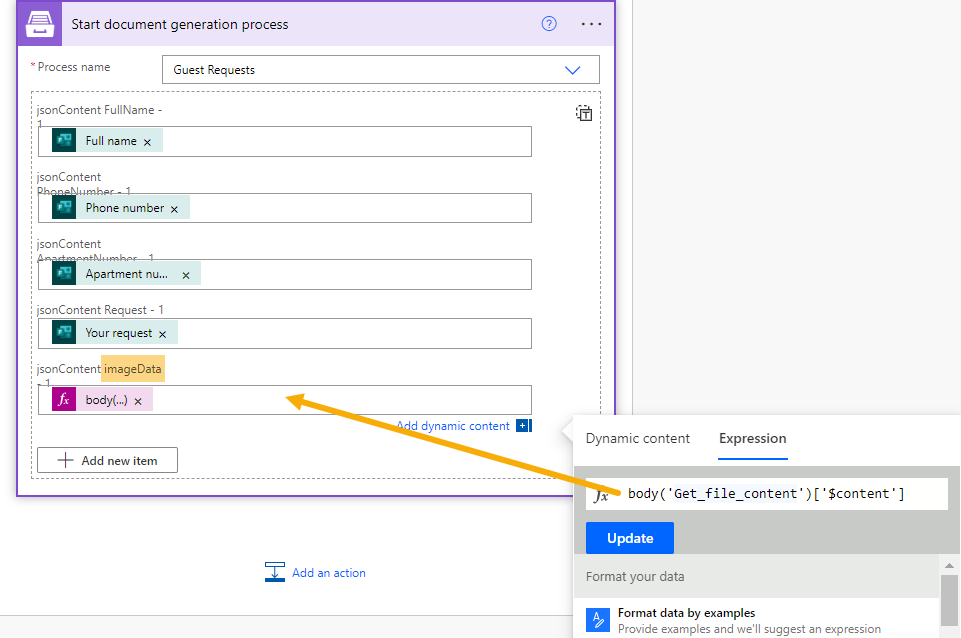
Task: Click inside the jsonContent imageData field
Action: (284, 400)
